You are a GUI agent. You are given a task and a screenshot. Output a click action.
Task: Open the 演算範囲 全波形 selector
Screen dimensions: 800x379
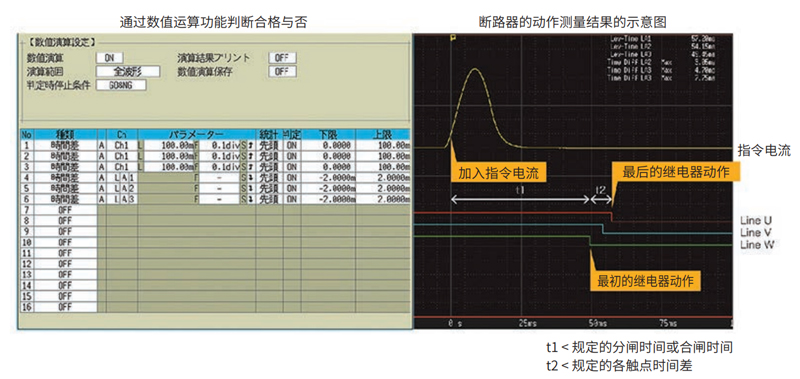pyautogui.click(x=128, y=71)
